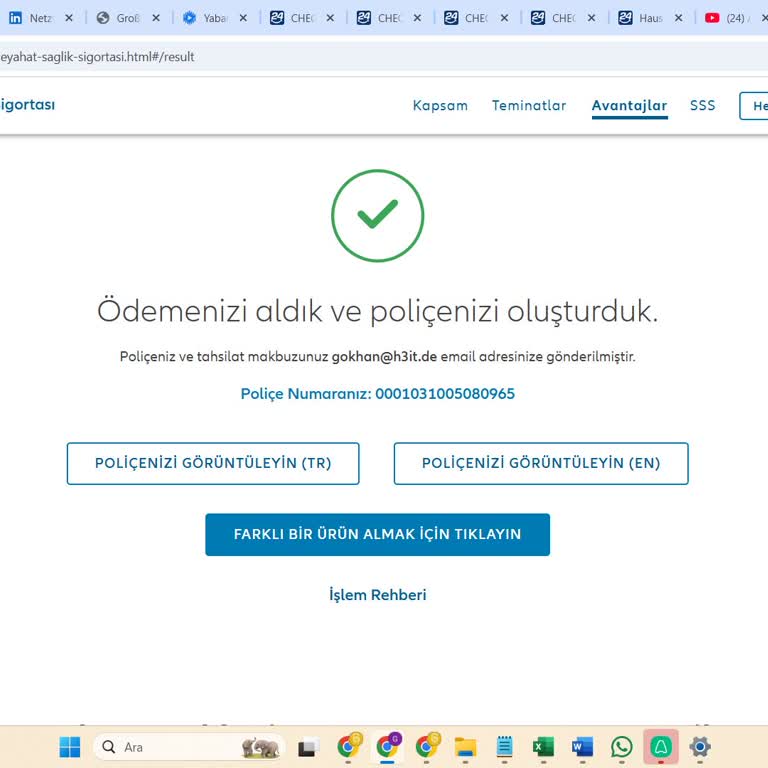Open the Yaba browser tab
The height and width of the screenshot is (768, 768).
coord(205,18)
